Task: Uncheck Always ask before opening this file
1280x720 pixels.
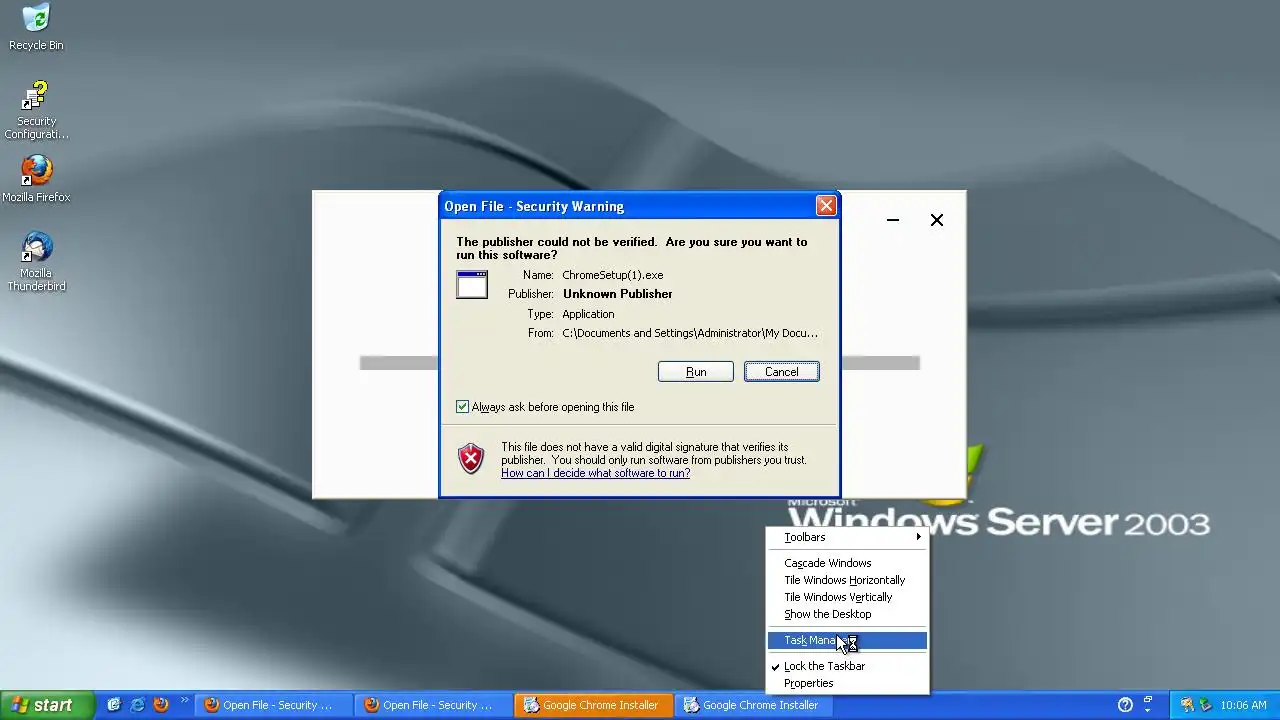Action: [462, 407]
